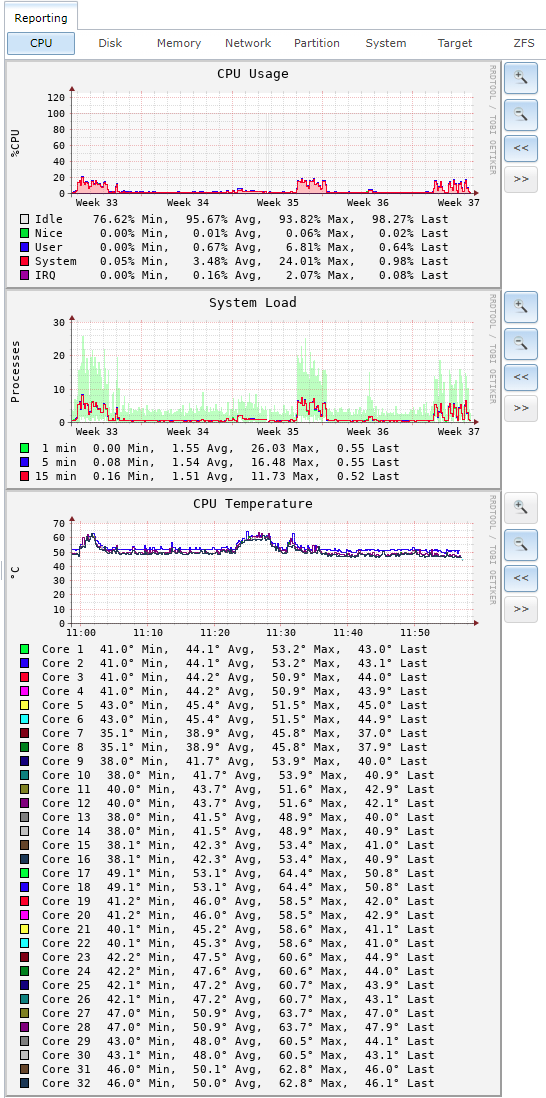Click the 15 min load legend swatch

[x=25, y=476]
